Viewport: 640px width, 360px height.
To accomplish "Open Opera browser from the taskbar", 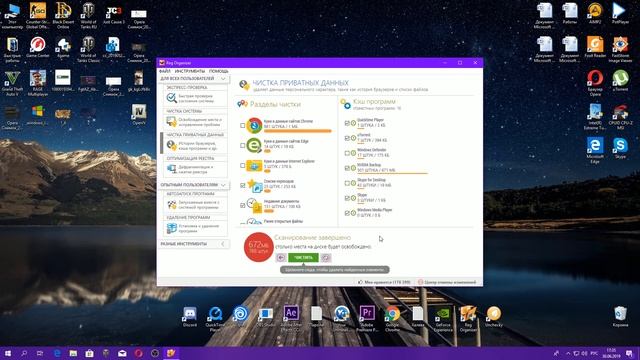I will (x=138, y=353).
